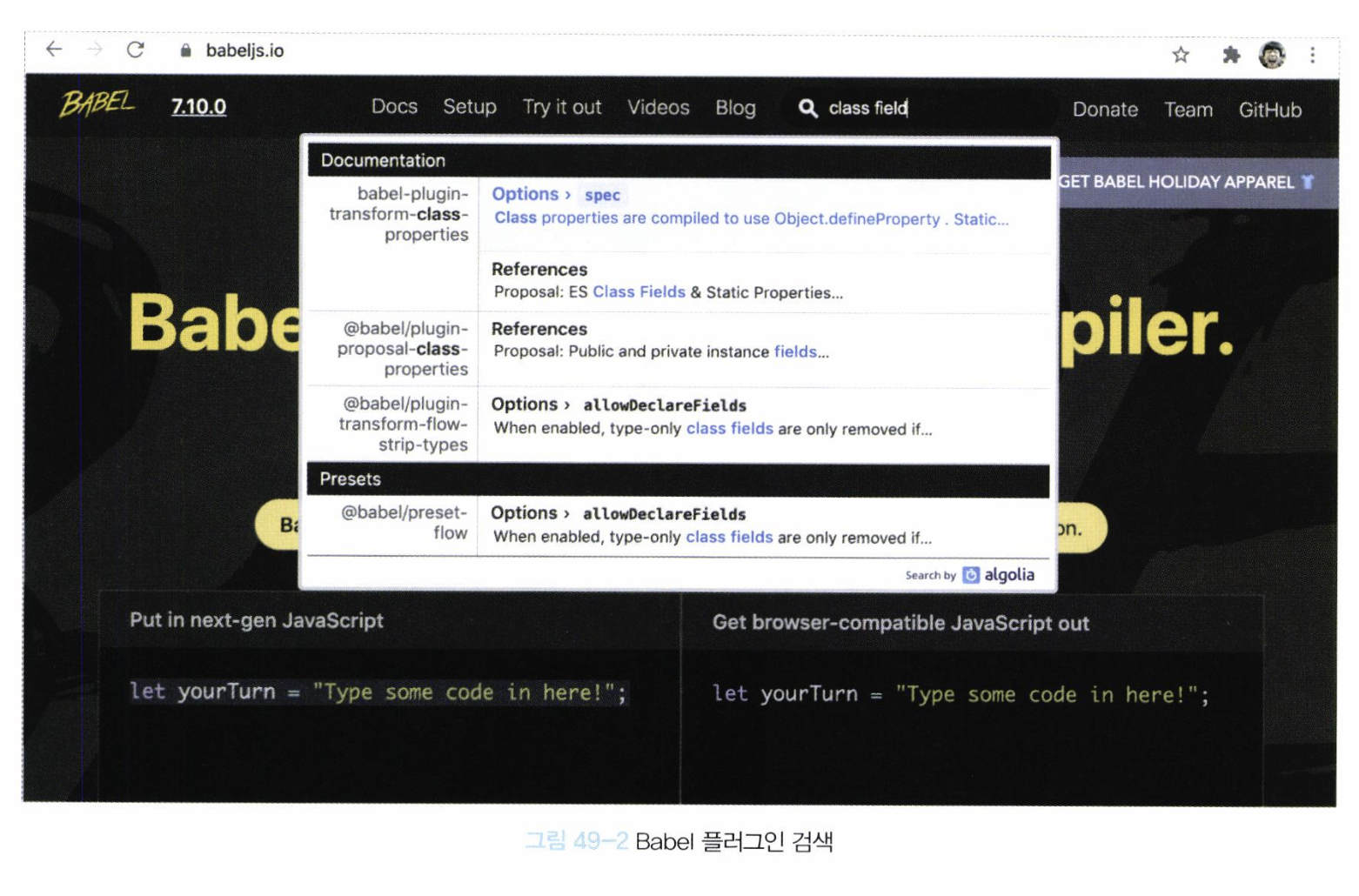Click the browser reload icon
The width and height of the screenshot is (1359, 896).
coord(135,50)
